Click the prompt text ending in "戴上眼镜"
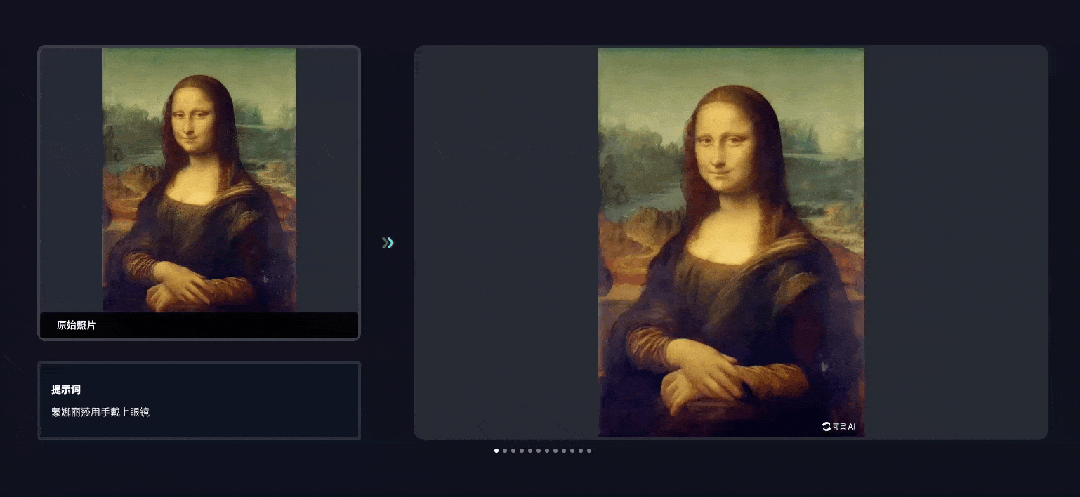The height and width of the screenshot is (497, 1080). point(101,412)
